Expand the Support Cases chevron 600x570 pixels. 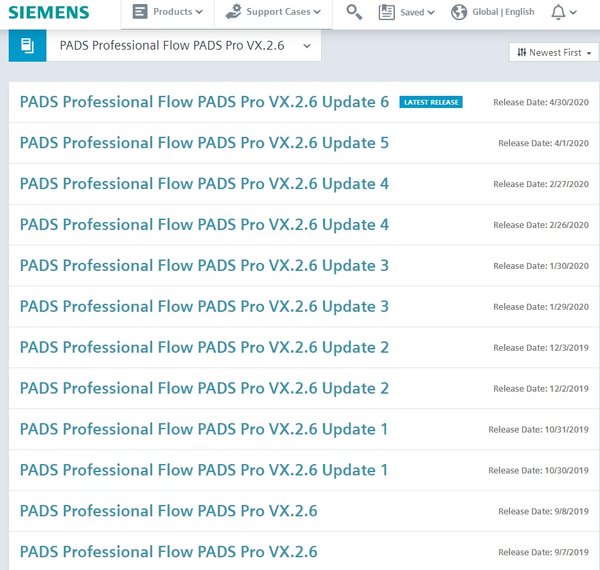tap(317, 12)
